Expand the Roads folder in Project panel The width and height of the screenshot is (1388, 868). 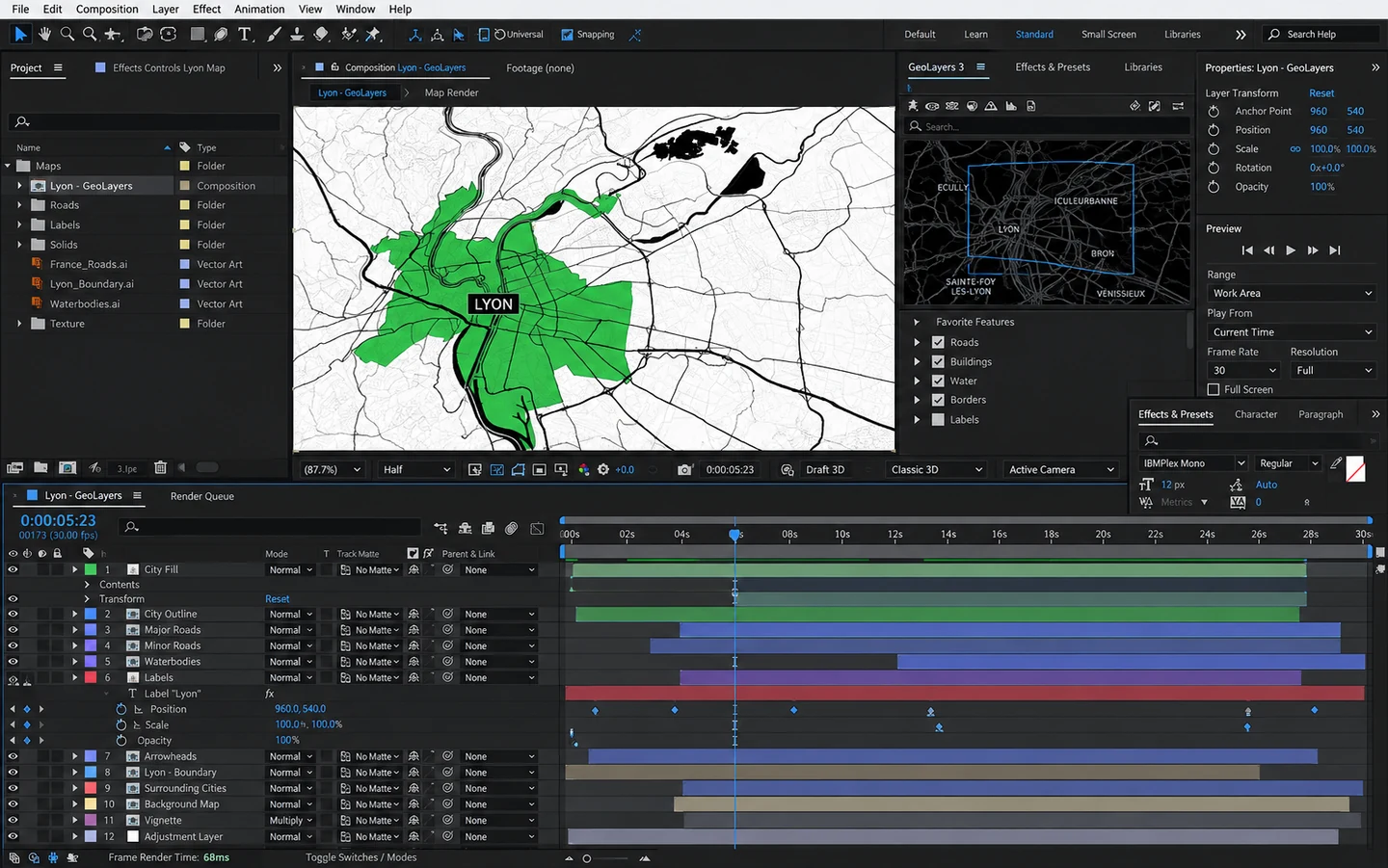pyautogui.click(x=19, y=205)
